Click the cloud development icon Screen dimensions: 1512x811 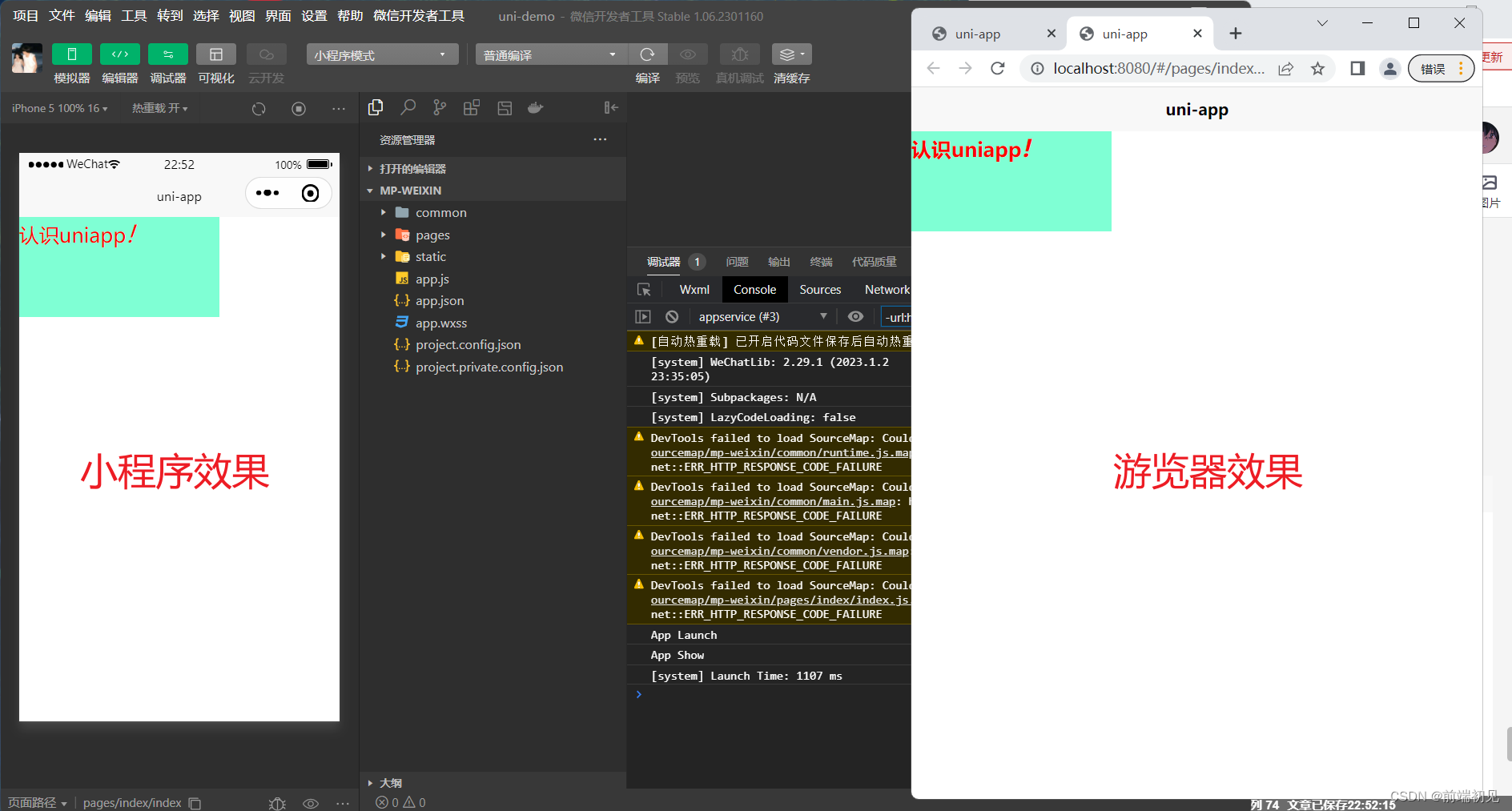click(x=266, y=54)
